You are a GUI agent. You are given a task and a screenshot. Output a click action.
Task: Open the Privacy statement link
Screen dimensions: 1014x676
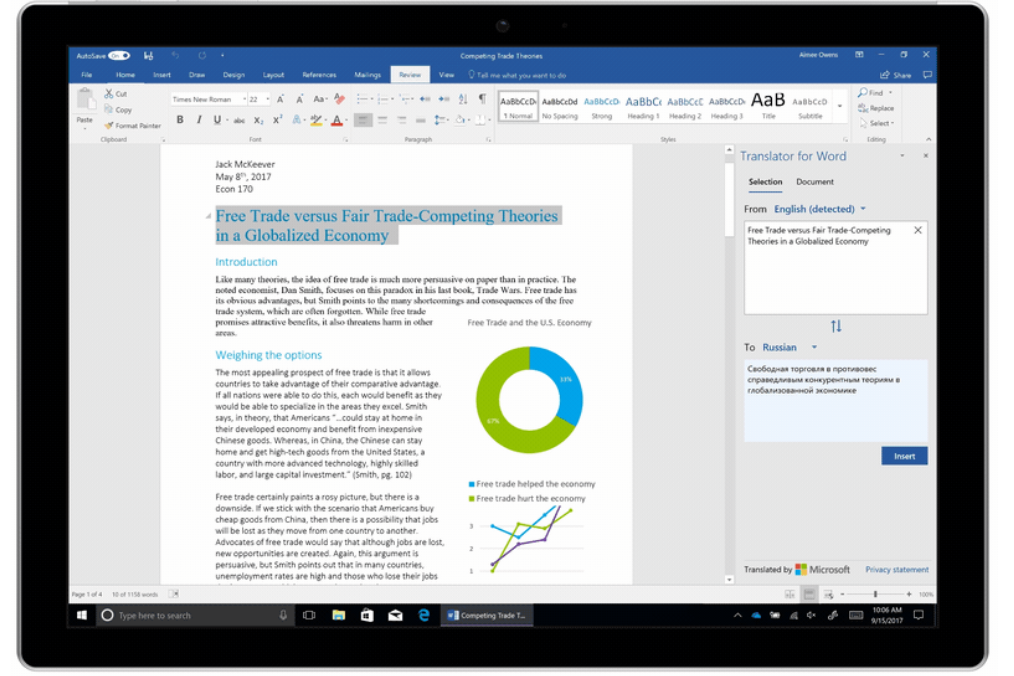pos(897,570)
